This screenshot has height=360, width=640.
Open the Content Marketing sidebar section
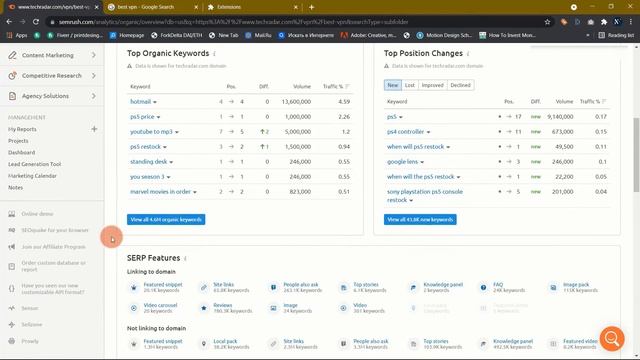coord(48,55)
